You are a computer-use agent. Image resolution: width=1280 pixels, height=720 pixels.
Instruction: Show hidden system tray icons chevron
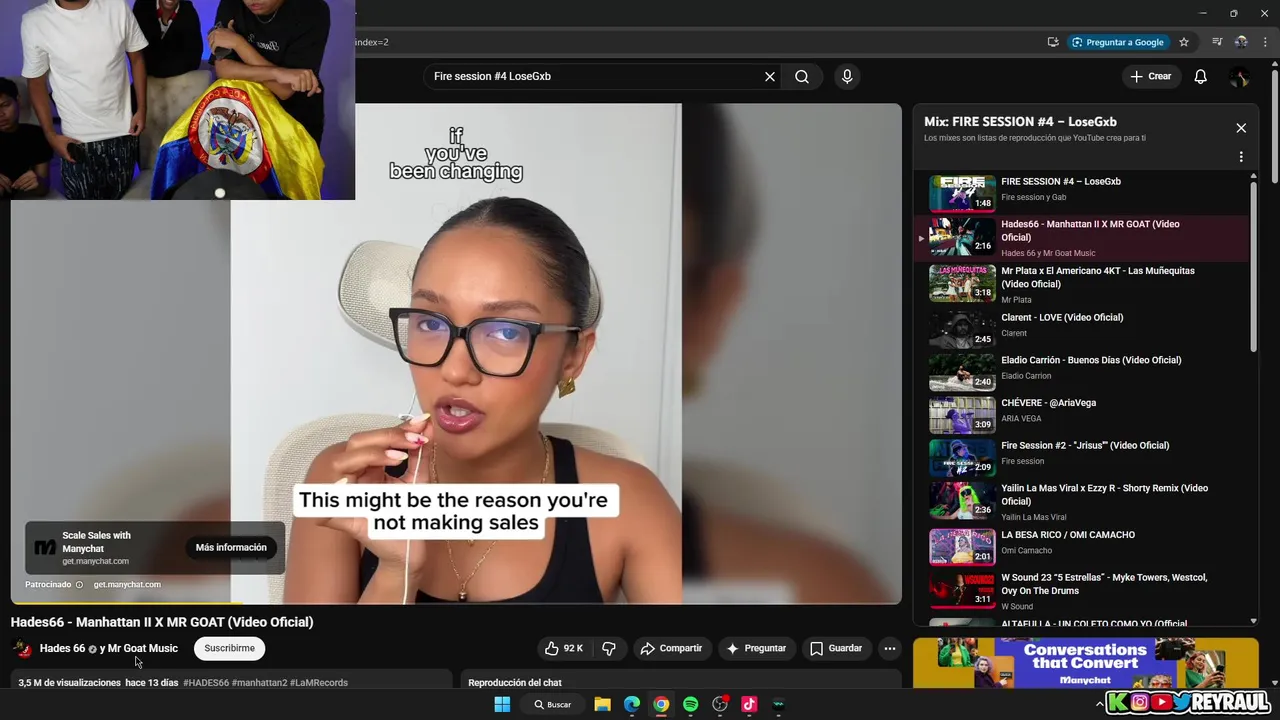[1100, 704]
